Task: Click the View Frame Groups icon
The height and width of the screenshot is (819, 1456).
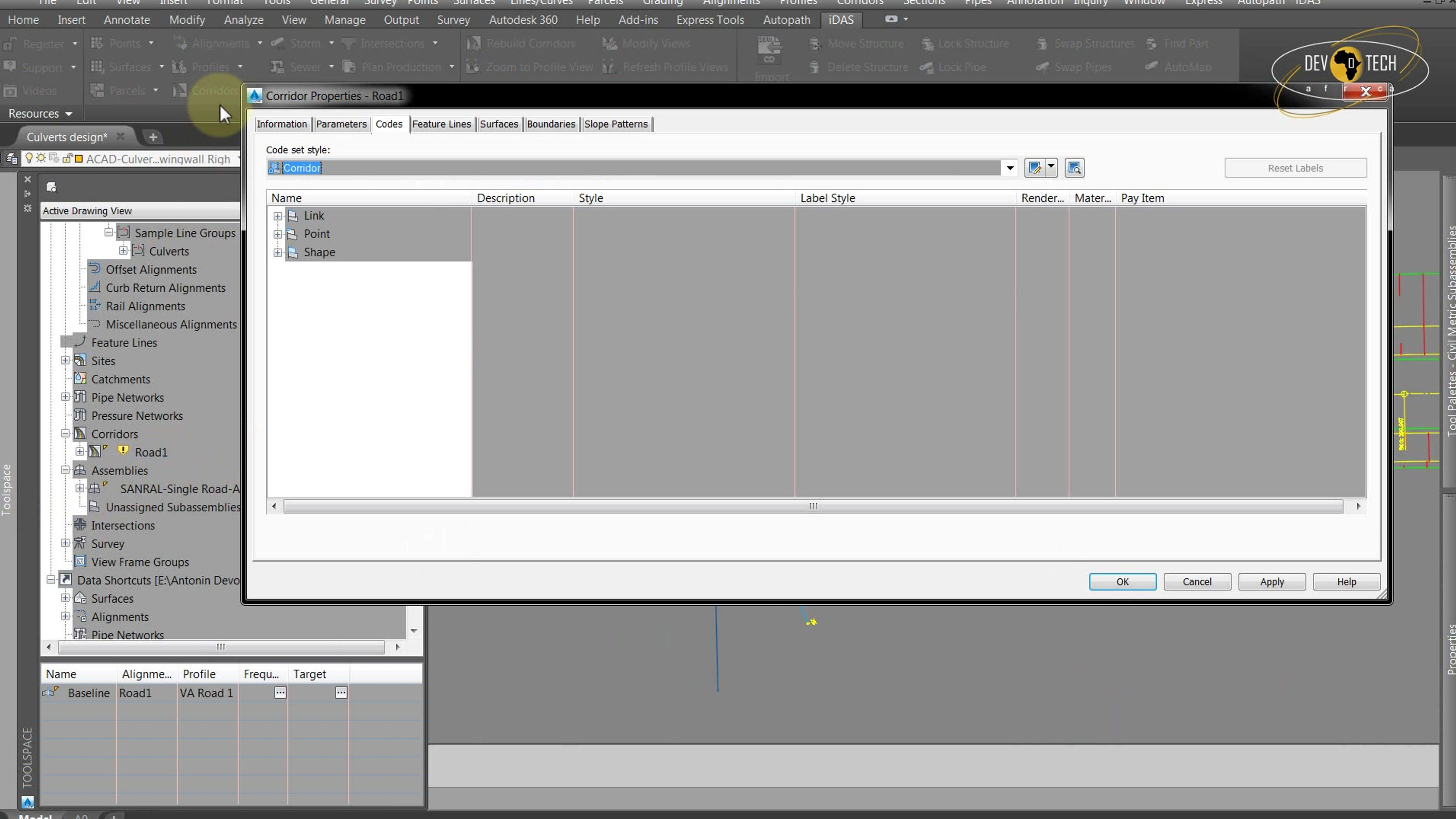Action: click(80, 561)
